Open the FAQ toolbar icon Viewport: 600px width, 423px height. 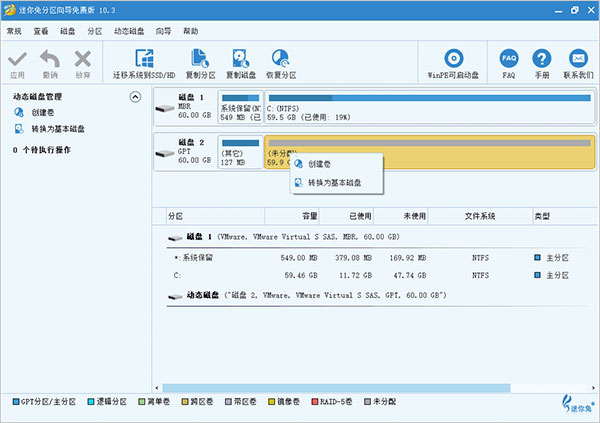point(509,59)
